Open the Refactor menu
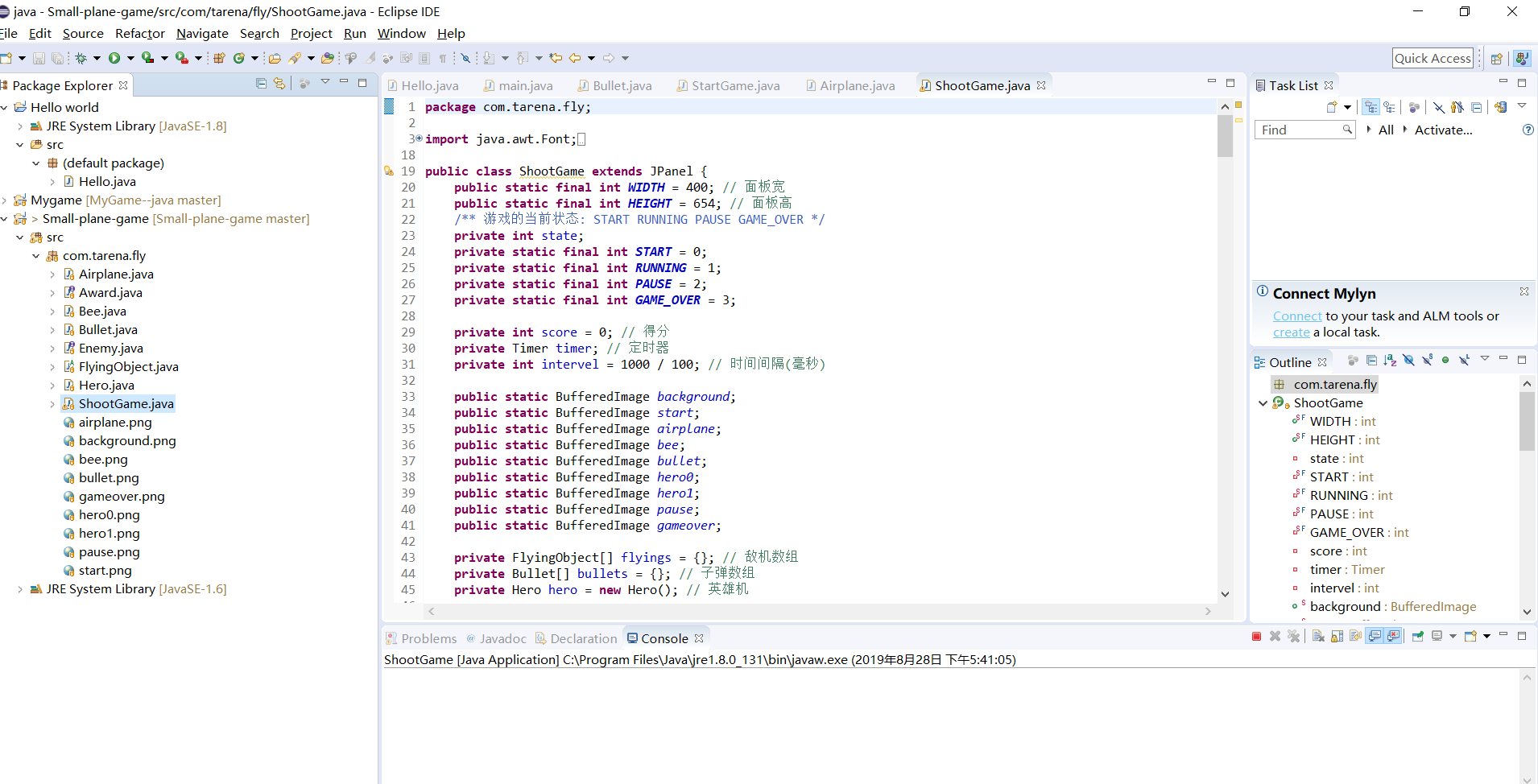Image resolution: width=1538 pixels, height=784 pixels. 140,34
